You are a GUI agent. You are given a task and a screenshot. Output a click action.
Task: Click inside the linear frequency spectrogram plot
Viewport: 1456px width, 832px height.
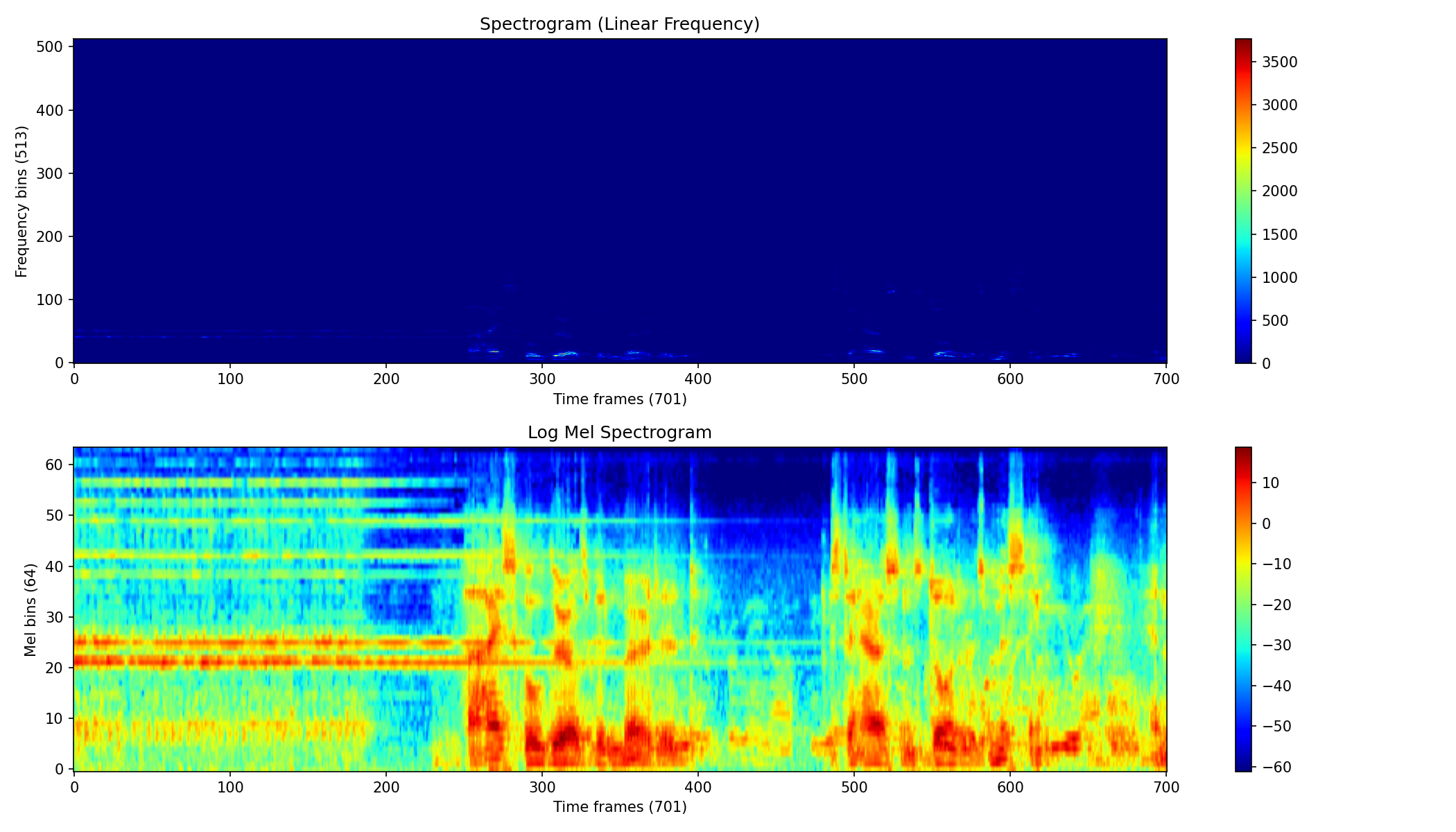pyautogui.click(x=620, y=201)
